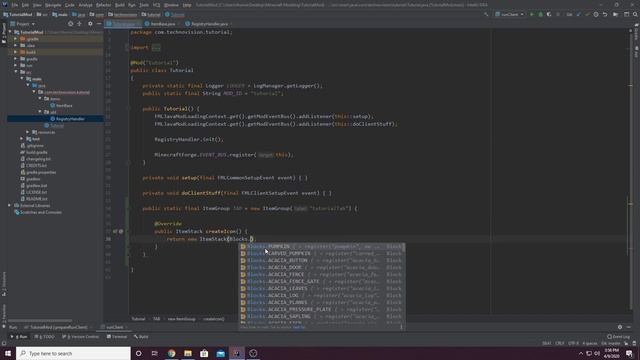Choose ACACIA_DOOR from autocomplete list

pyautogui.click(x=322, y=267)
